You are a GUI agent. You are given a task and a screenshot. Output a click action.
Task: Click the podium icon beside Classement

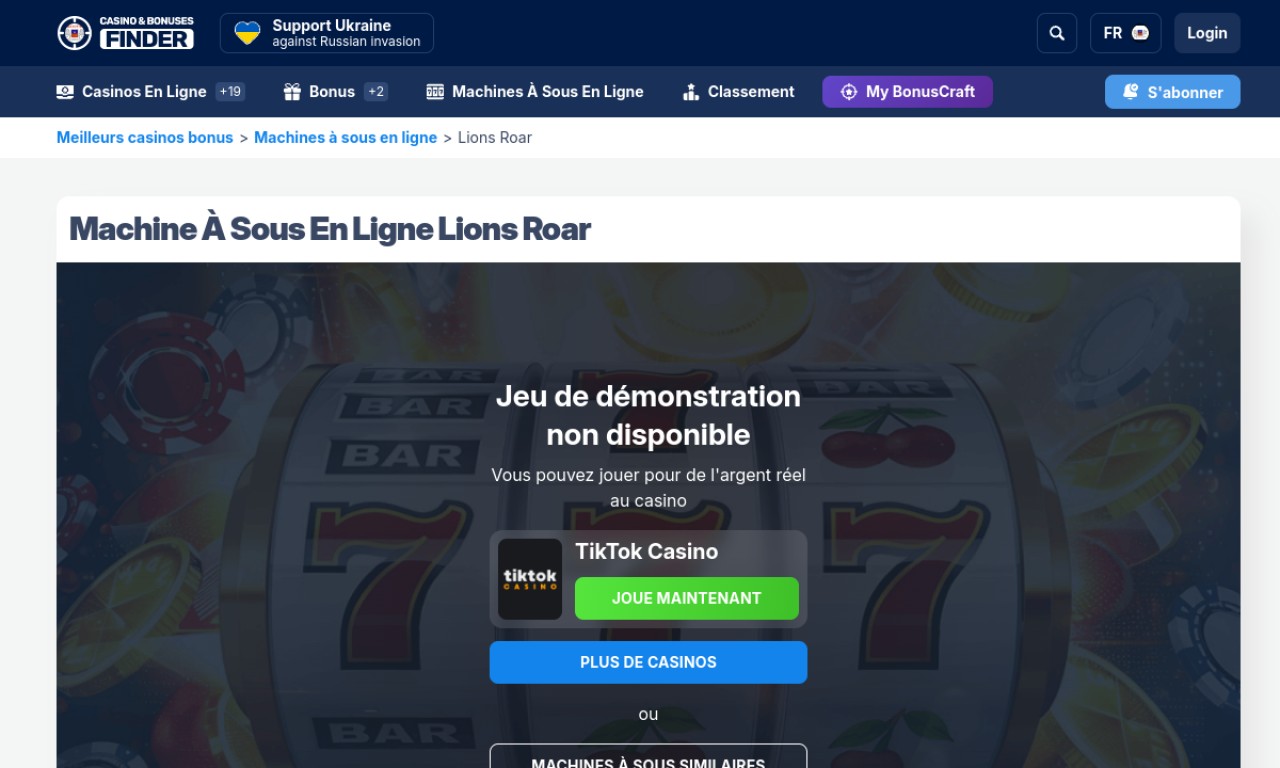691,92
